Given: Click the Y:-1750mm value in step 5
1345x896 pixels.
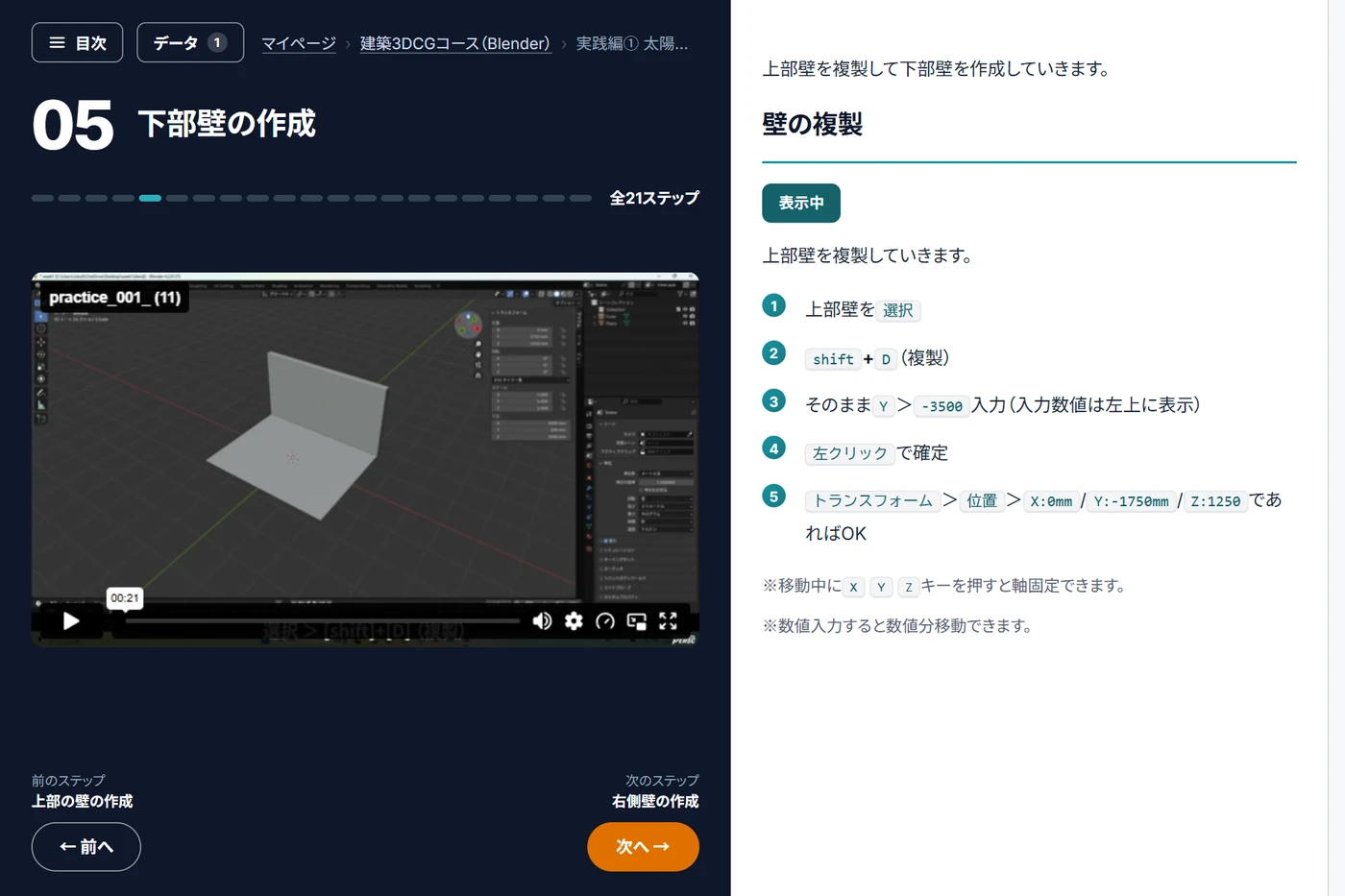Looking at the screenshot, I should pyautogui.click(x=1132, y=501).
